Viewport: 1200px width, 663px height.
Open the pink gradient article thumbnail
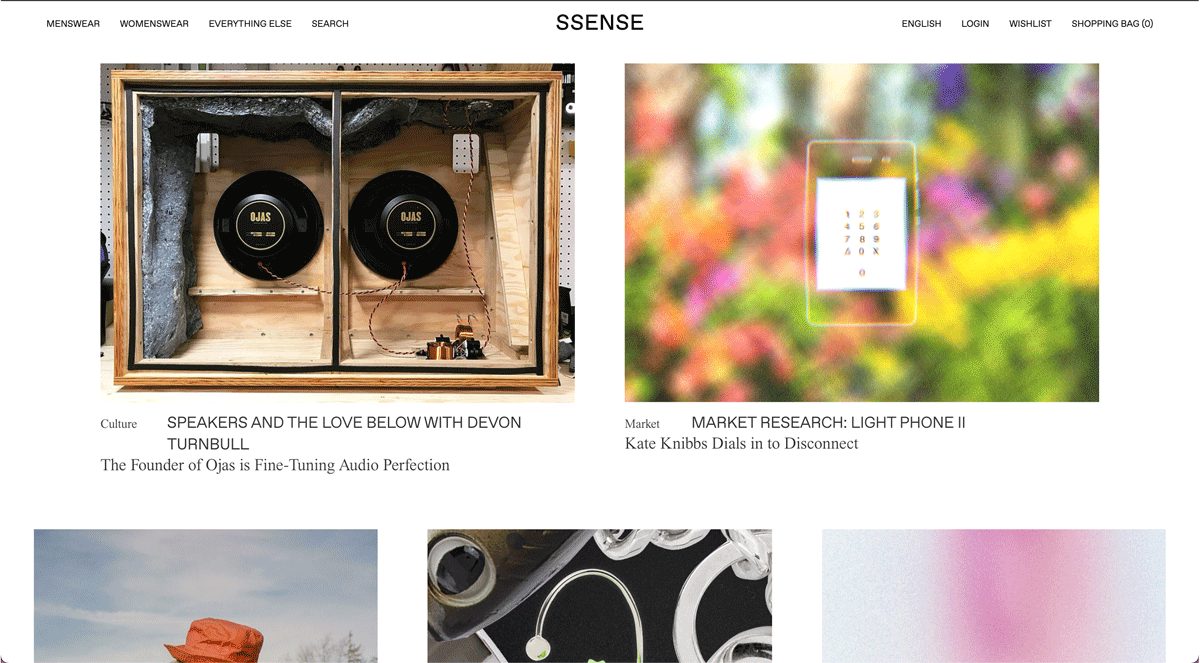tap(994, 596)
